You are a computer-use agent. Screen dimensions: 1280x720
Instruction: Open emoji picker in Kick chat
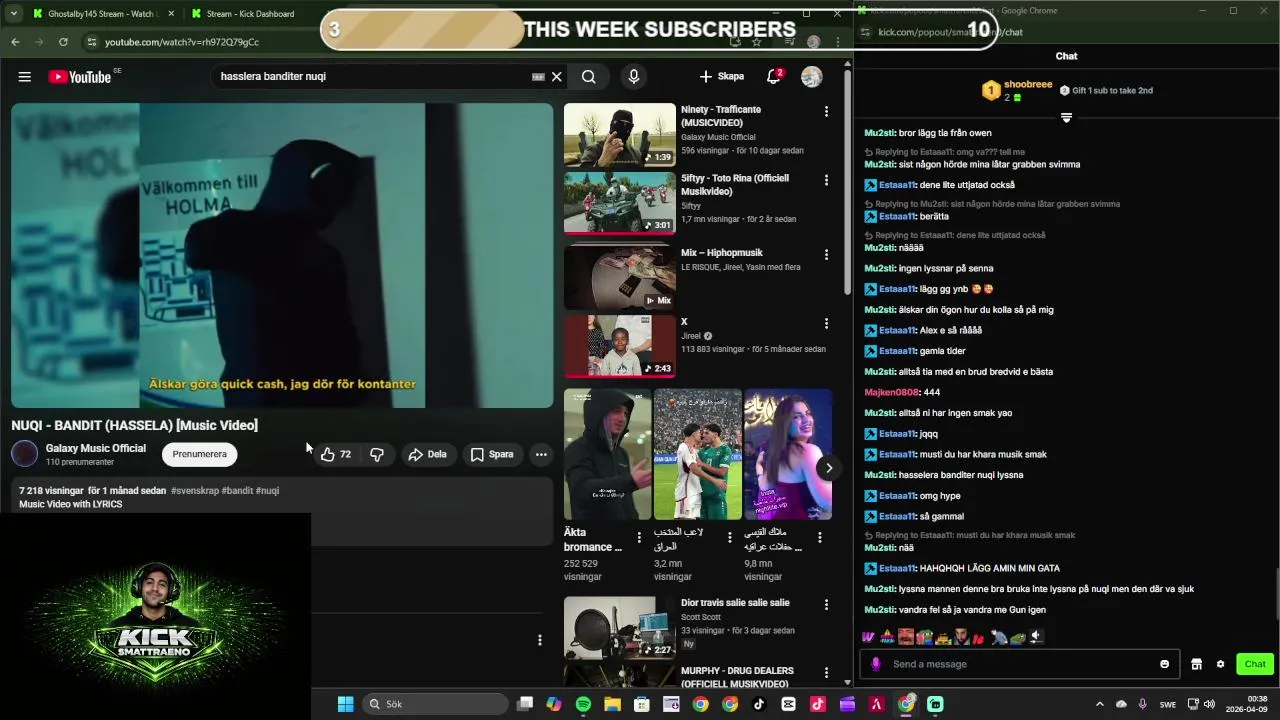pyautogui.click(x=1164, y=664)
